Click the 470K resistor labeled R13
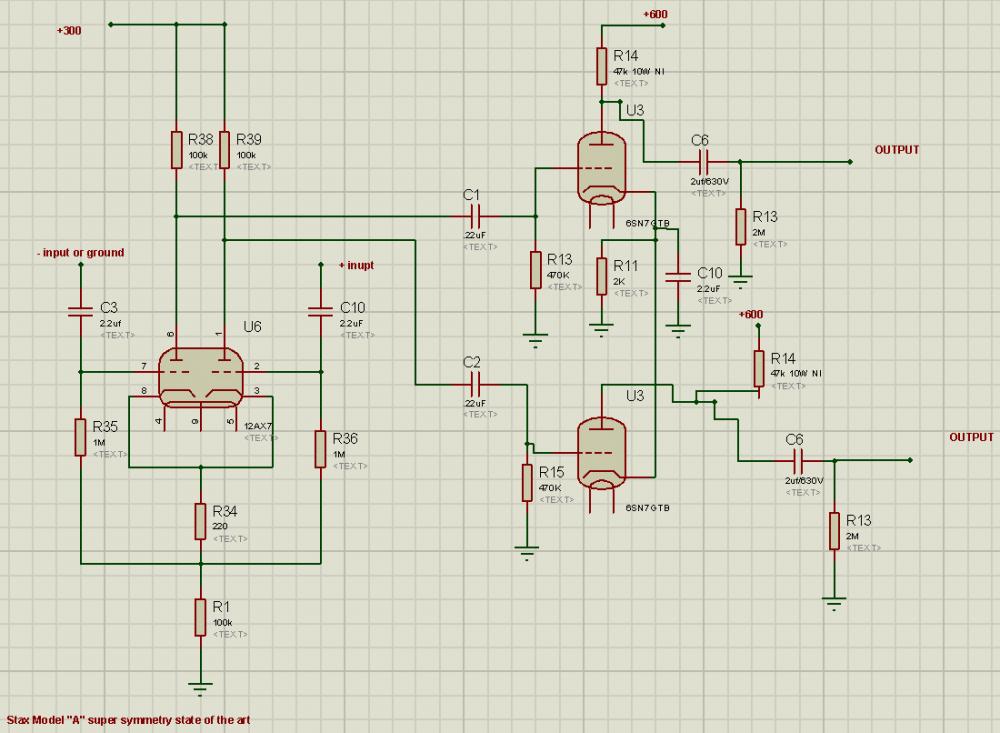 [x=535, y=268]
